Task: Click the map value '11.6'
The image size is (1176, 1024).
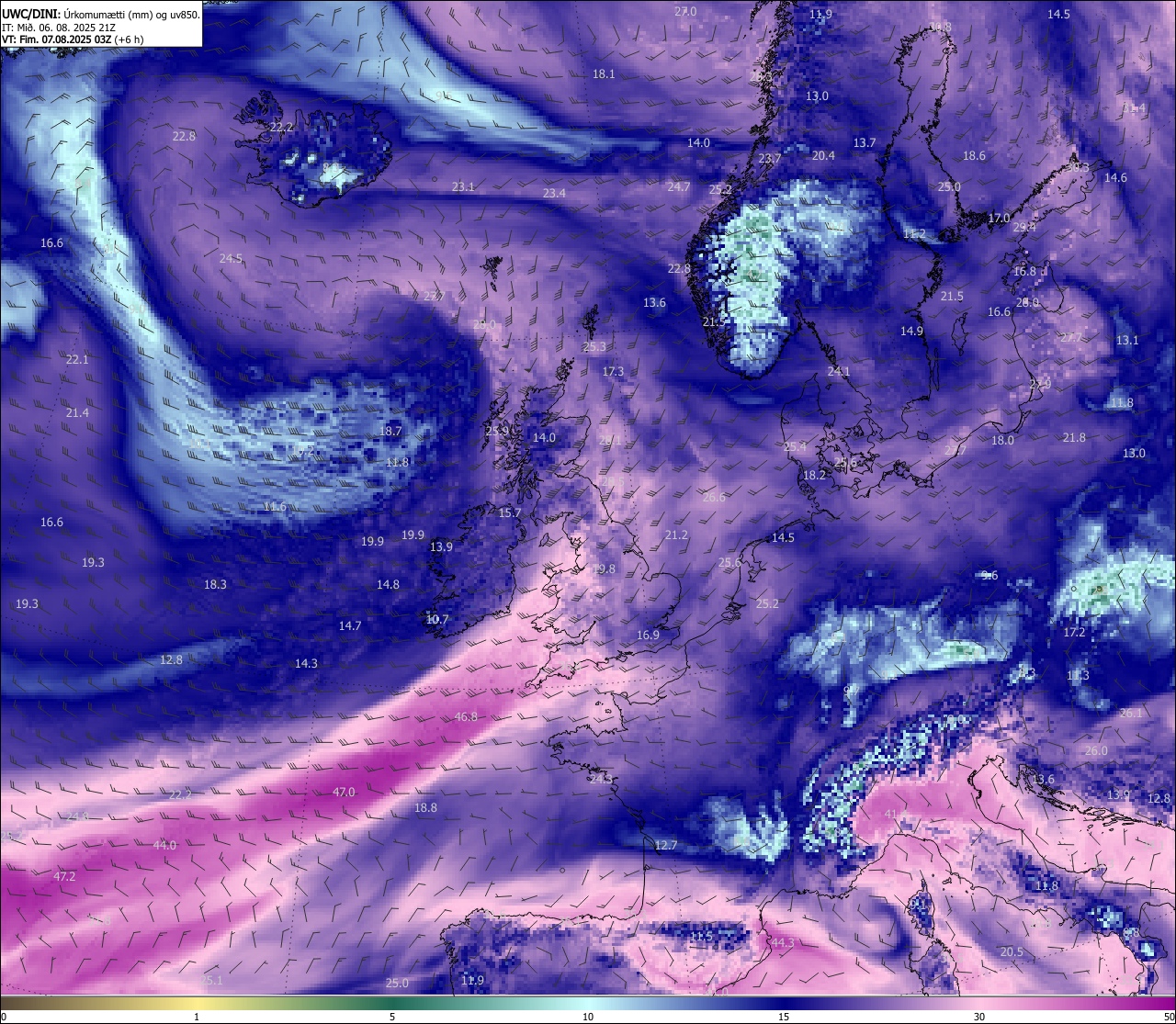Action: [274, 507]
